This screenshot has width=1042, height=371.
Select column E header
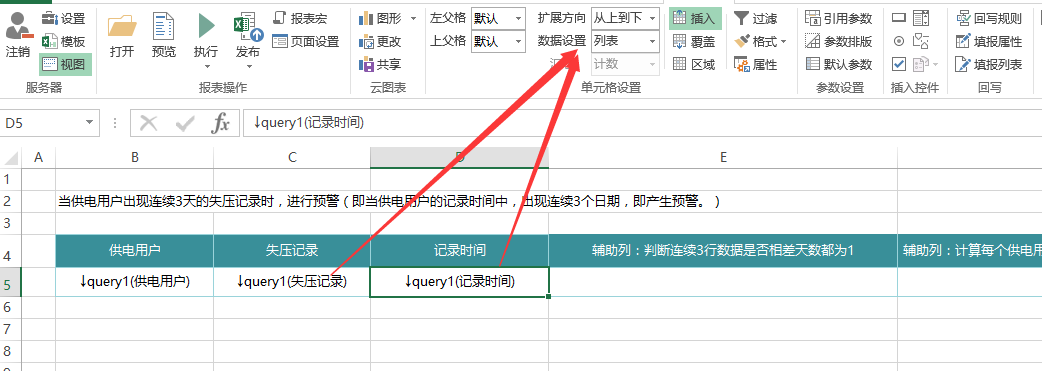(723, 158)
